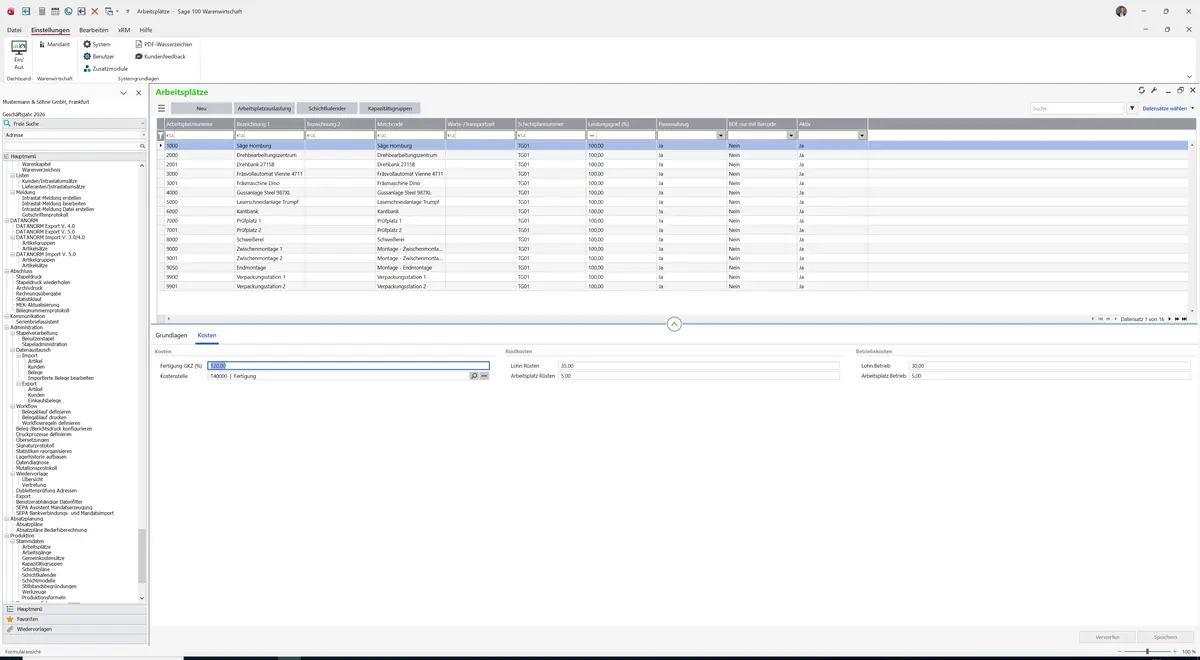The height and width of the screenshot is (660, 1200).
Task: Open Benutzer settings in ribbon
Action: [99, 56]
